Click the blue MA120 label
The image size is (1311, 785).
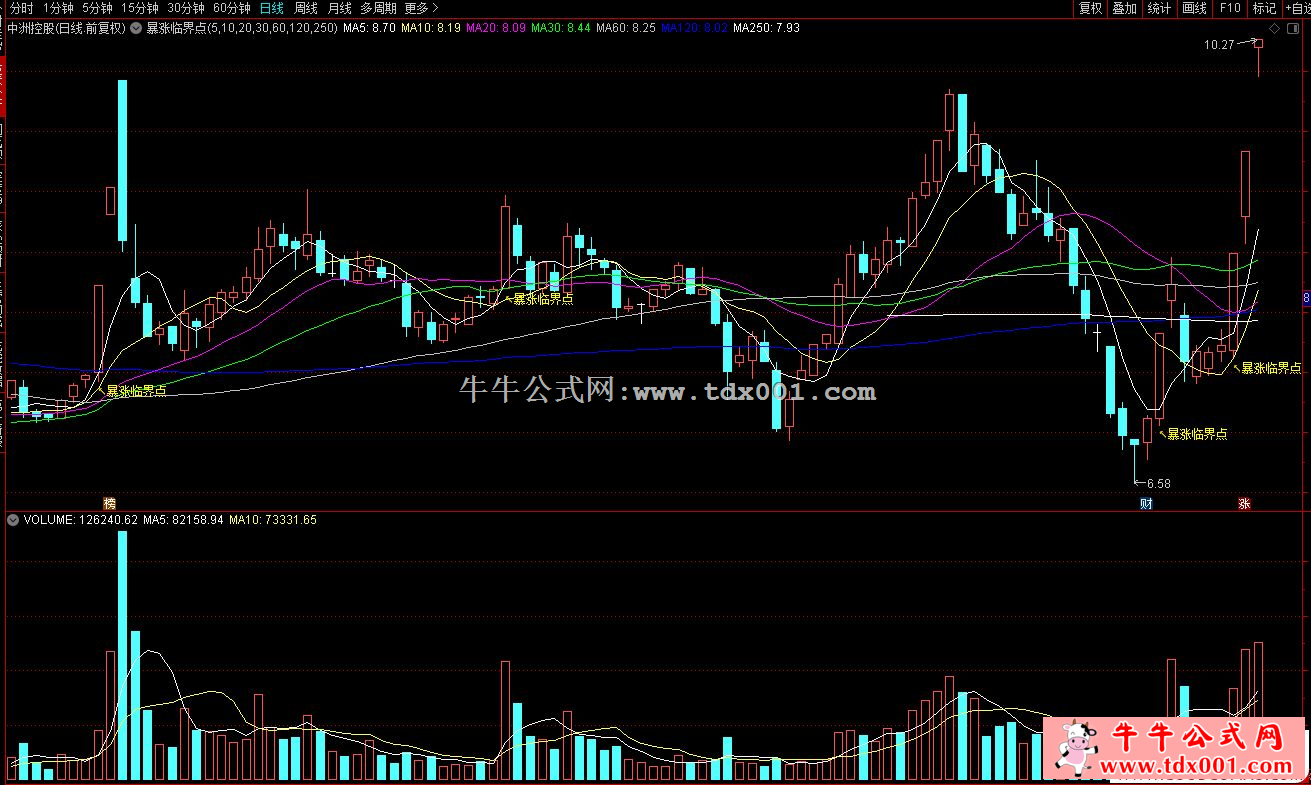(x=694, y=28)
